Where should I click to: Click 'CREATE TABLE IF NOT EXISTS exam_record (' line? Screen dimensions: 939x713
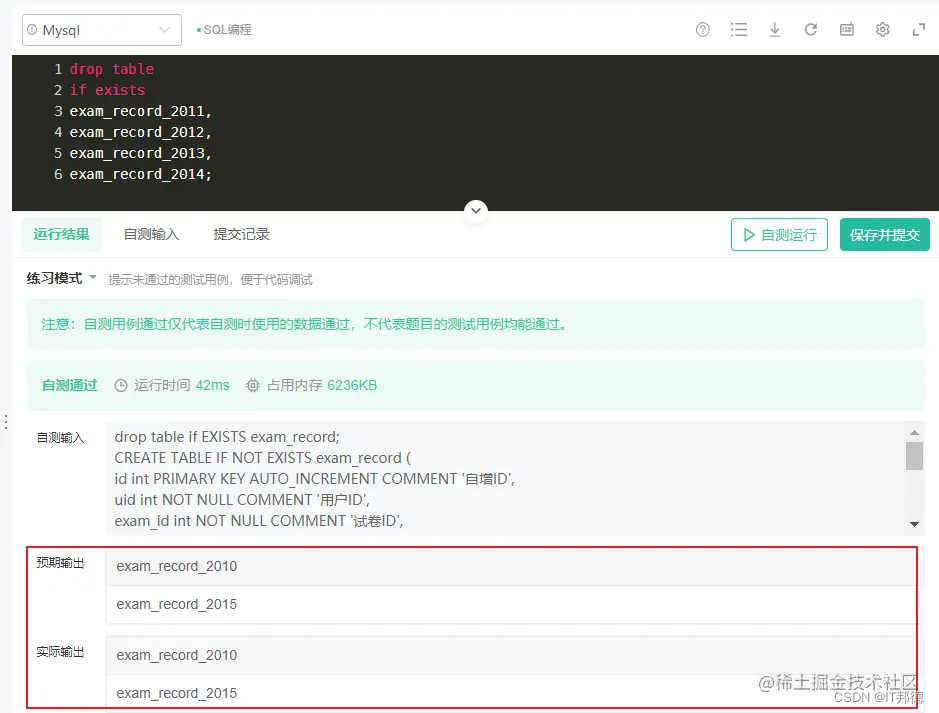click(263, 458)
